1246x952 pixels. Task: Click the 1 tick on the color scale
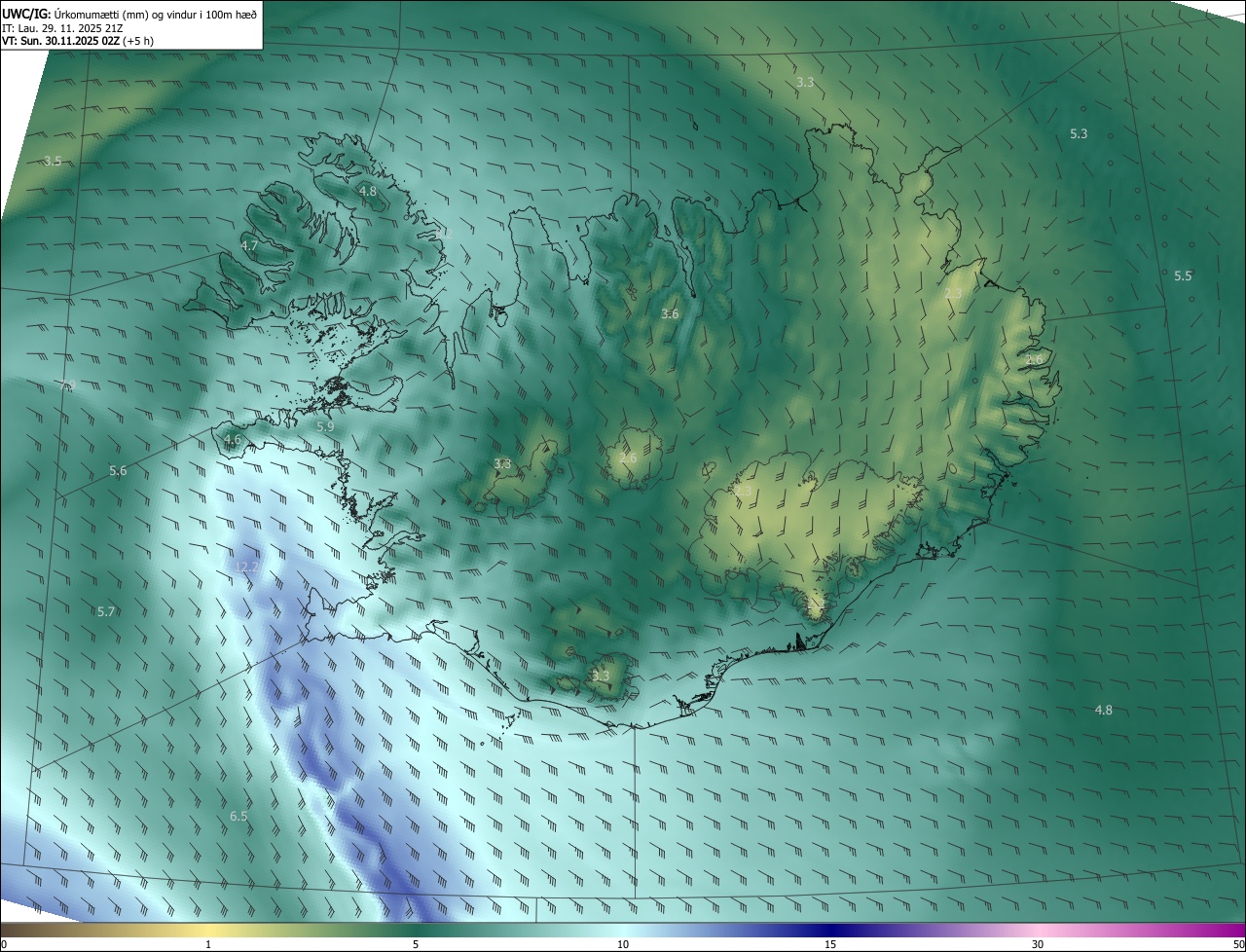click(x=208, y=944)
